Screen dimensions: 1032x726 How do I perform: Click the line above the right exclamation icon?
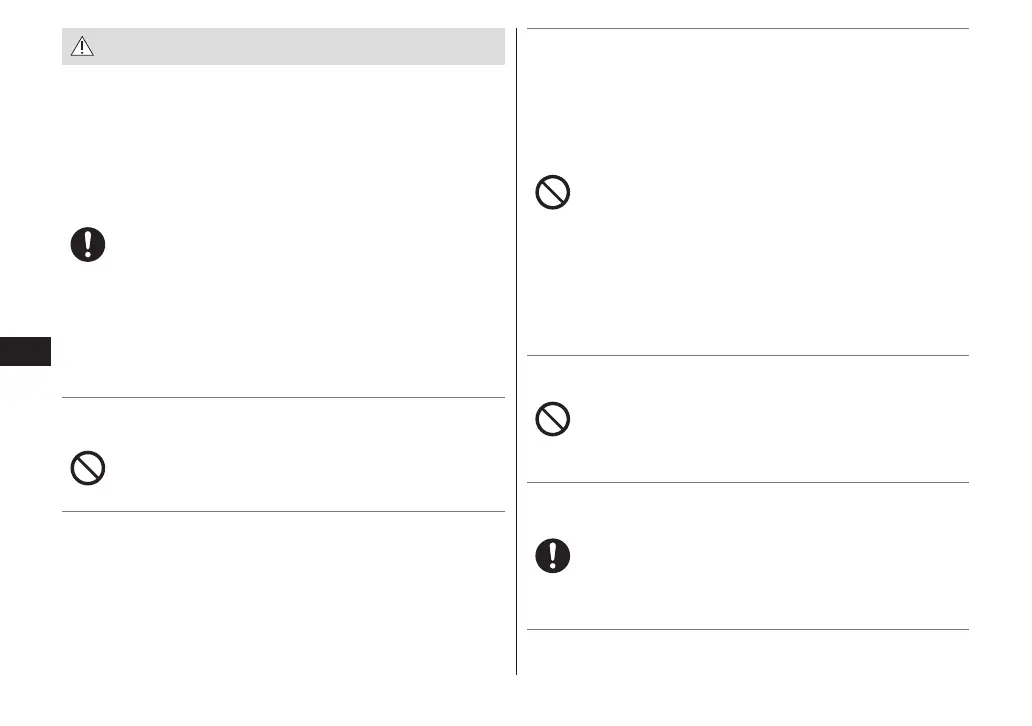[x=747, y=483]
